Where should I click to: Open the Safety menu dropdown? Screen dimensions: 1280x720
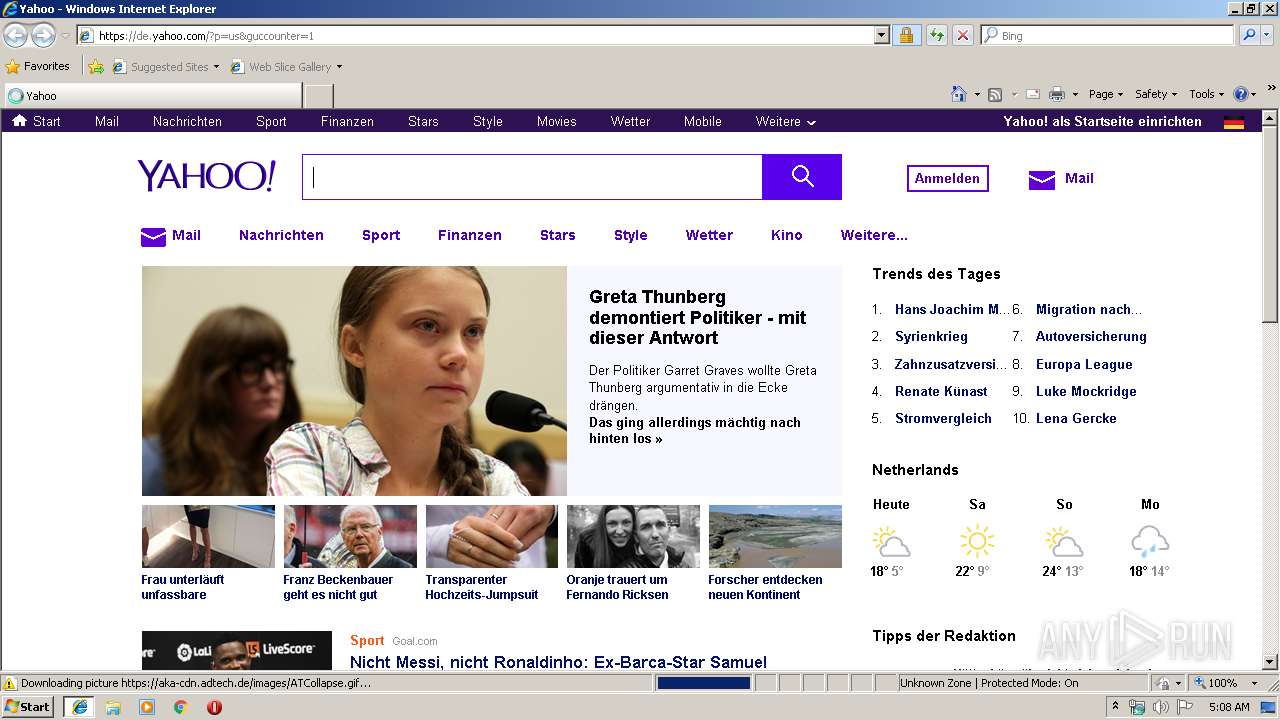point(1156,94)
